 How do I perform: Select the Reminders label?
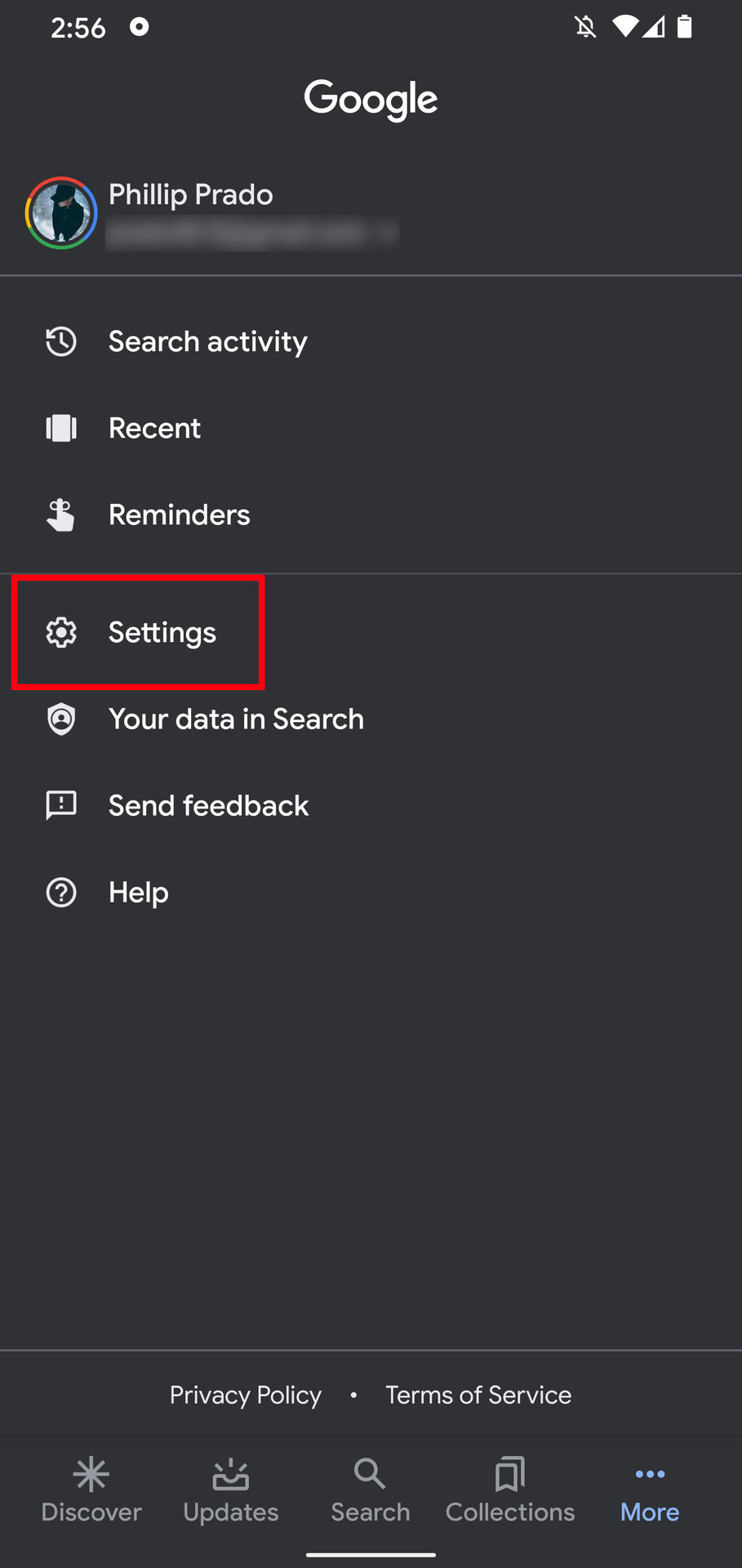click(x=180, y=515)
